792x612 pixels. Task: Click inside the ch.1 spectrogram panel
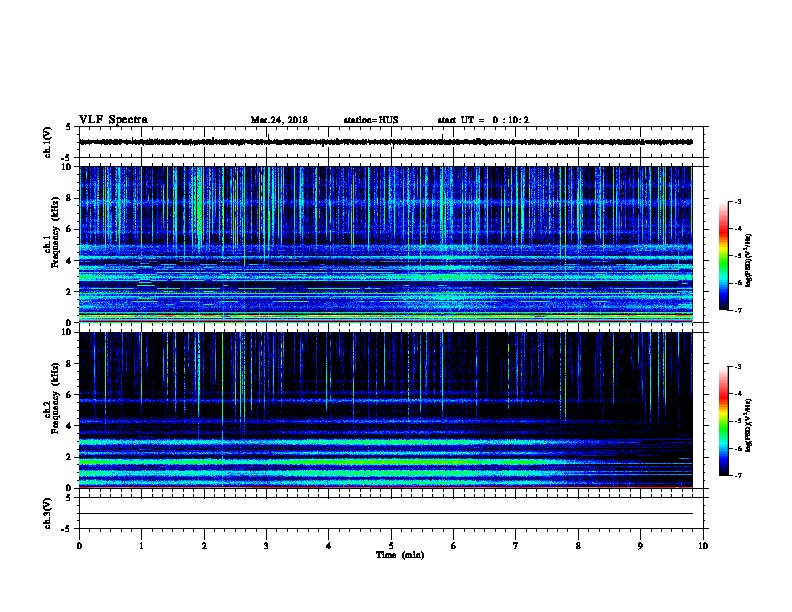[386, 244]
